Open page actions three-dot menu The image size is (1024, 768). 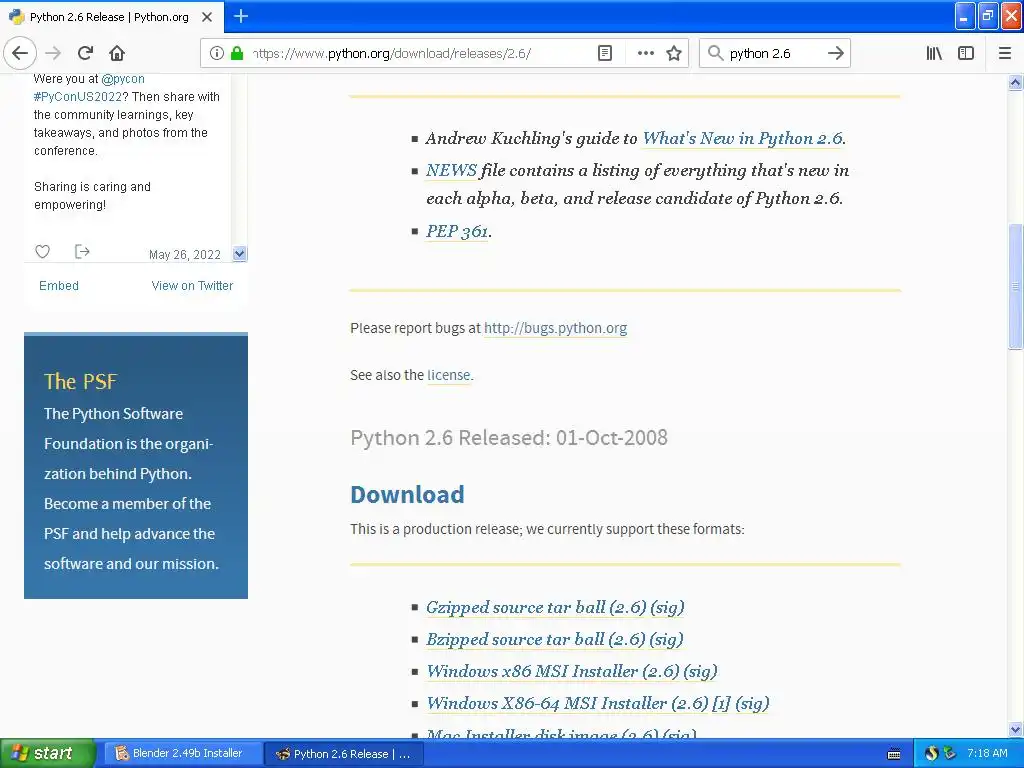click(x=645, y=53)
